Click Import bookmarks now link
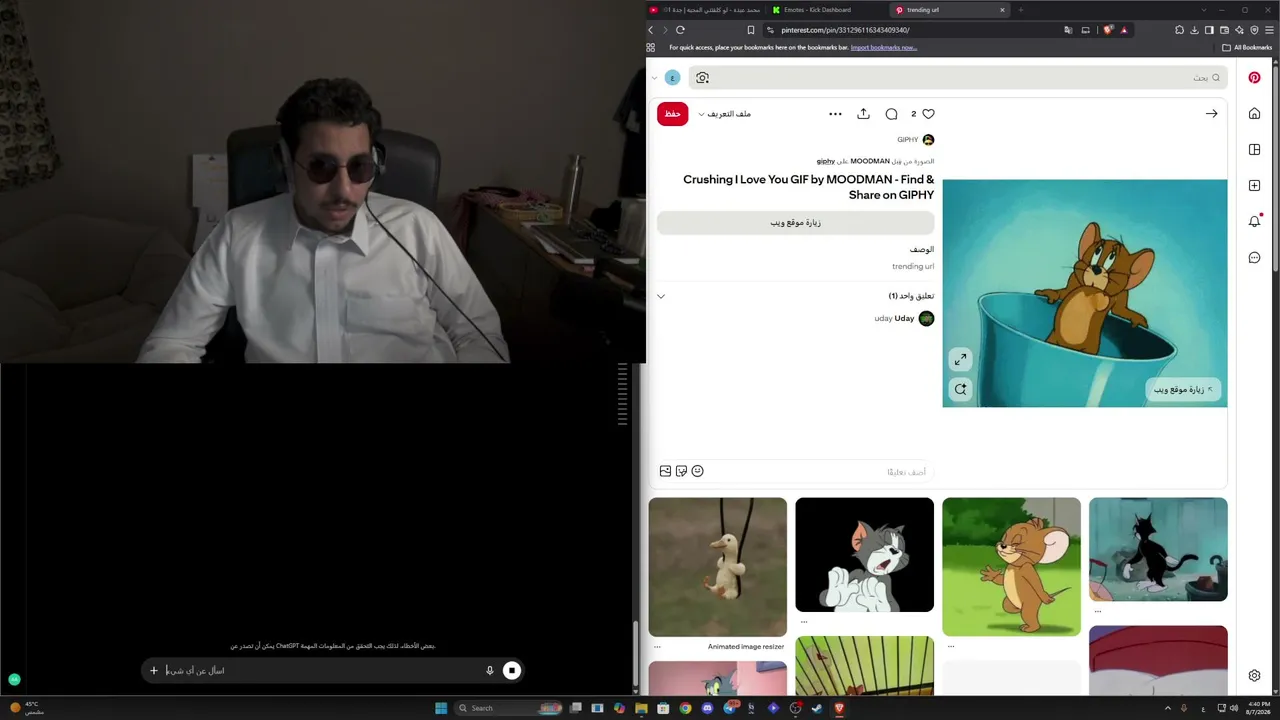1280x720 pixels. click(883, 48)
